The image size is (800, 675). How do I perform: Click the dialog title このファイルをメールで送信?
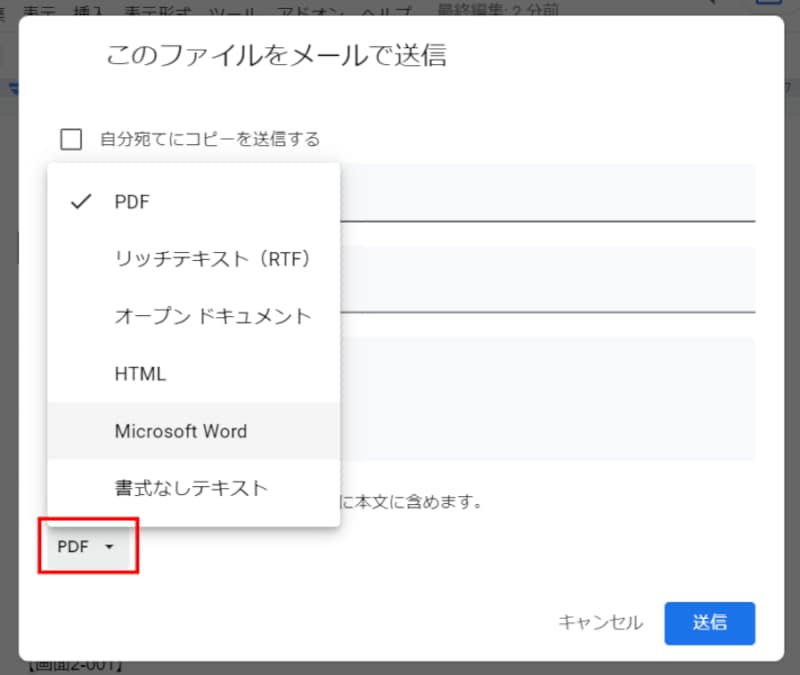pyautogui.click(x=275, y=57)
